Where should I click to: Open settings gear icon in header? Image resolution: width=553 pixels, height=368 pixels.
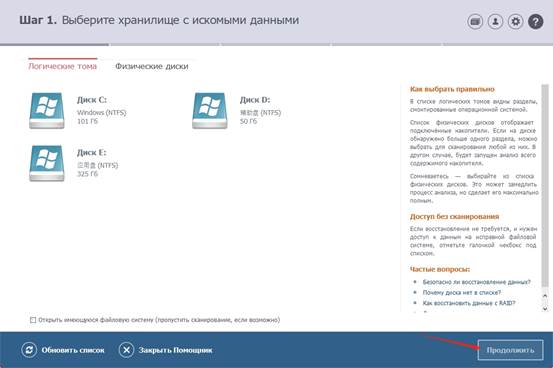click(515, 22)
